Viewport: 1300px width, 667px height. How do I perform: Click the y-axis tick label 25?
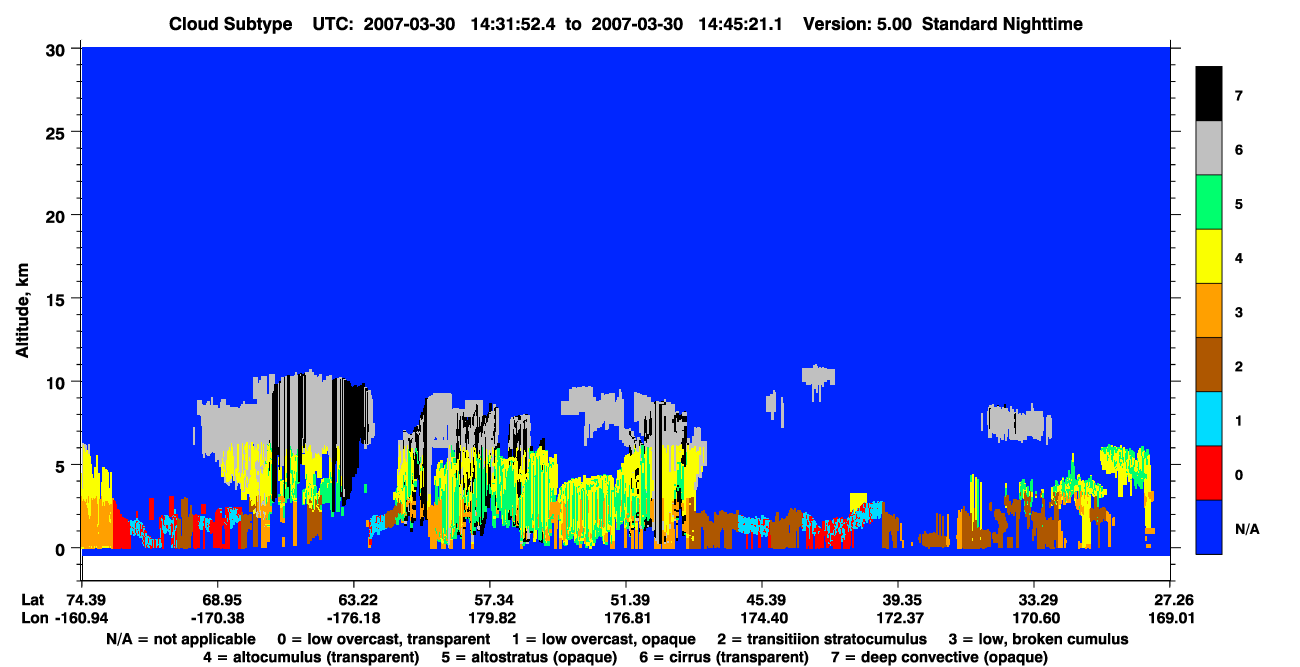coord(58,132)
